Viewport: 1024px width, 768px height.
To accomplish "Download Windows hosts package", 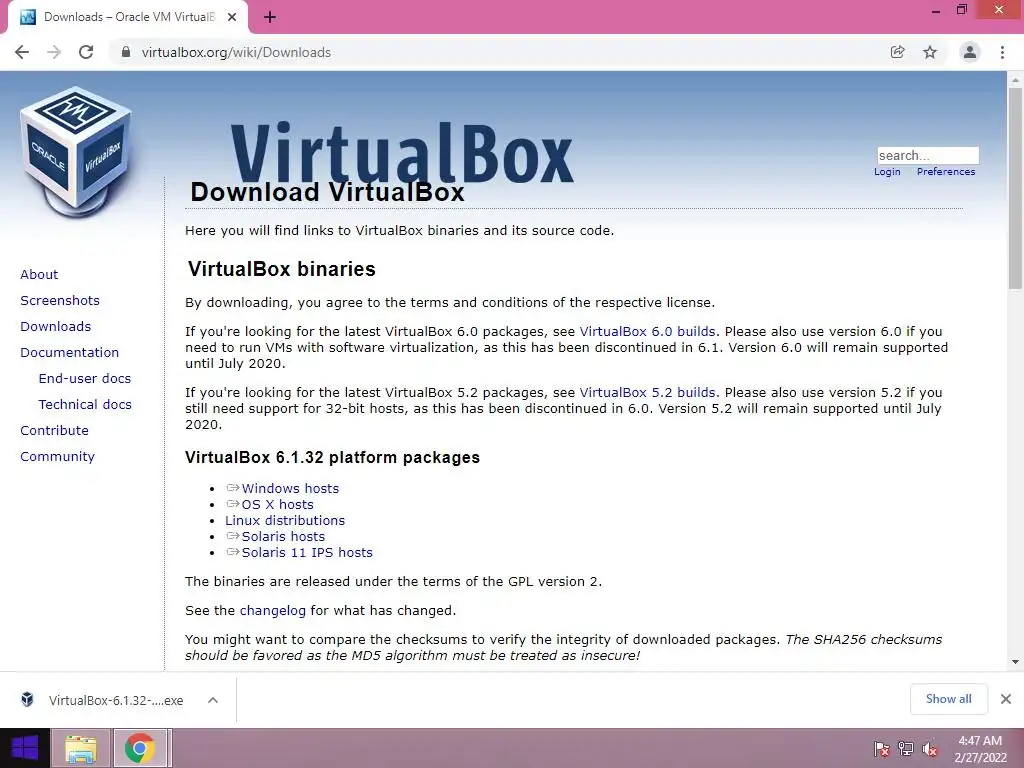I will 290,488.
